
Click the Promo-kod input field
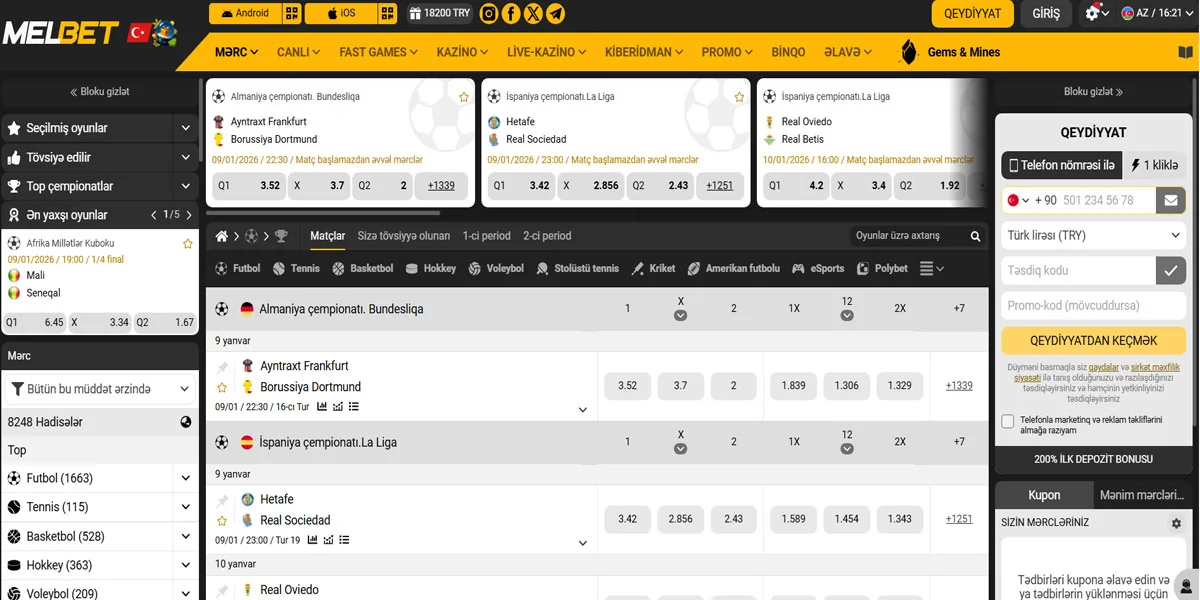(x=1093, y=305)
